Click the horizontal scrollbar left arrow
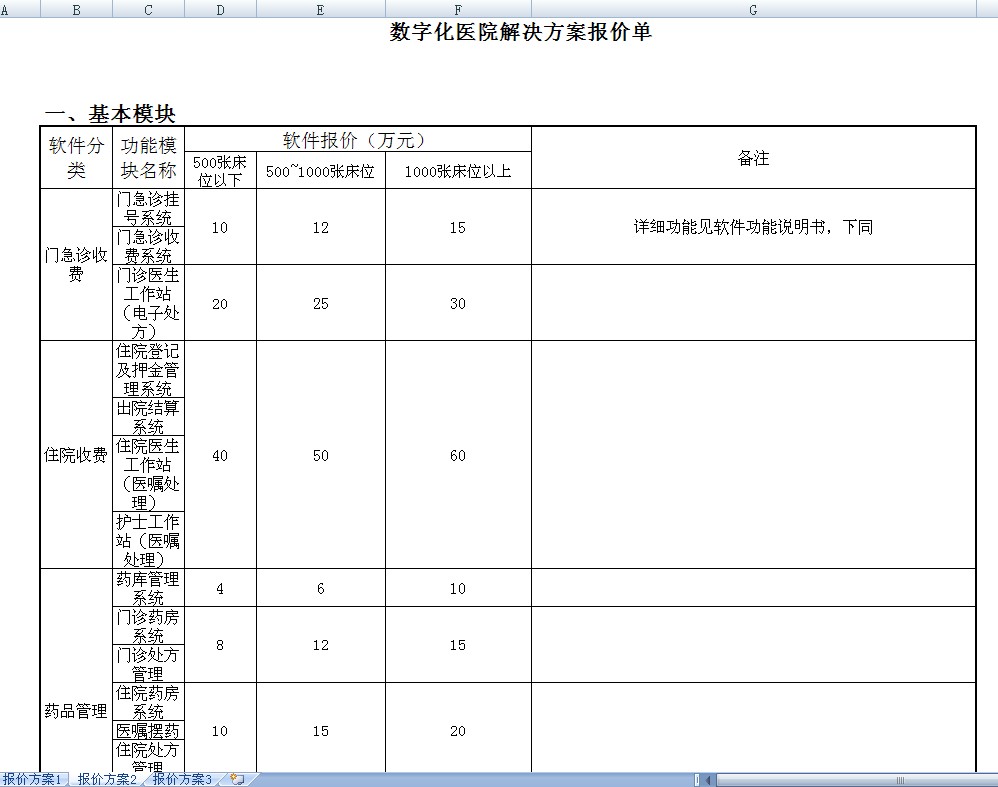The width and height of the screenshot is (998, 787). click(x=709, y=780)
